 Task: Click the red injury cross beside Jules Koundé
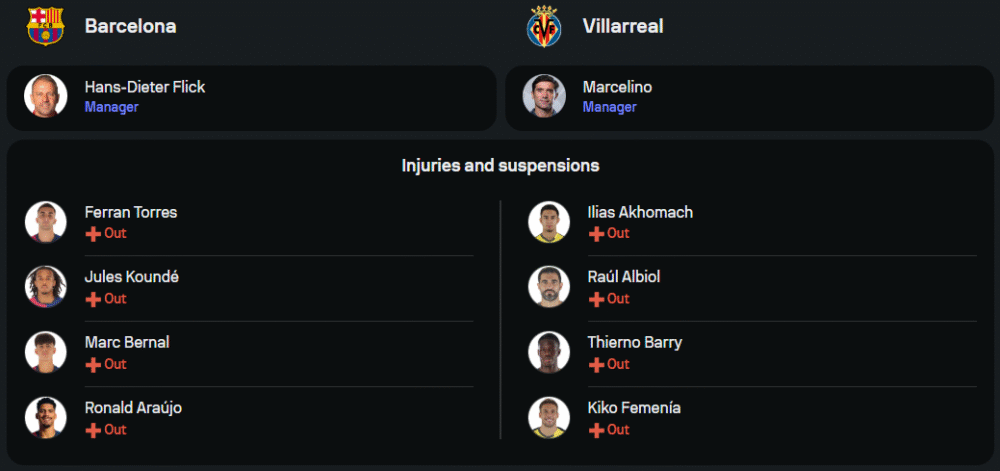click(93, 299)
